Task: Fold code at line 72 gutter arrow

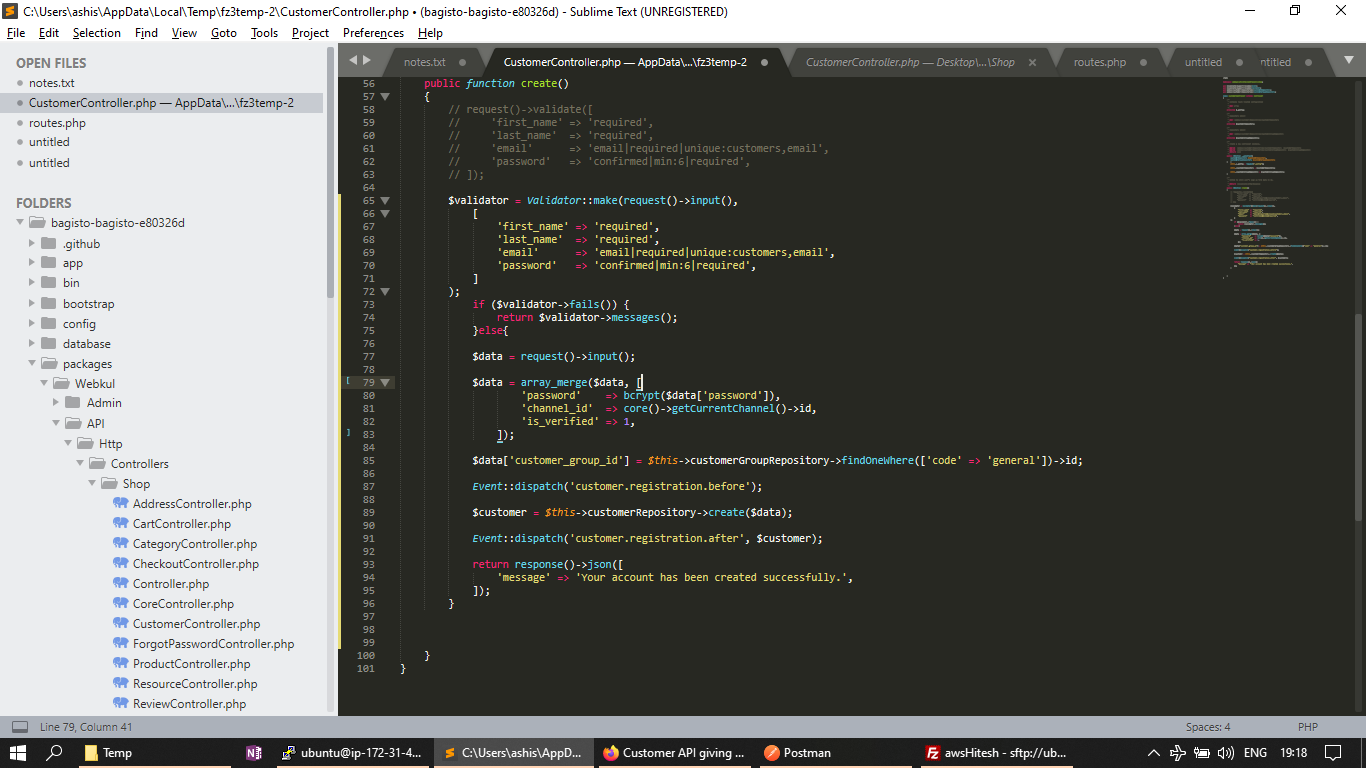Action: [385, 292]
